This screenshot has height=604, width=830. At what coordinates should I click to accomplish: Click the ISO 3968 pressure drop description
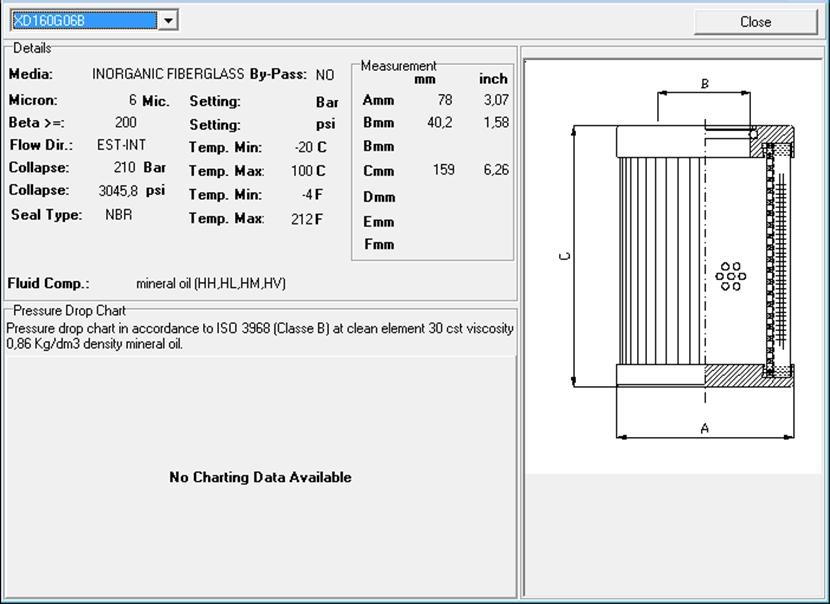[260, 335]
